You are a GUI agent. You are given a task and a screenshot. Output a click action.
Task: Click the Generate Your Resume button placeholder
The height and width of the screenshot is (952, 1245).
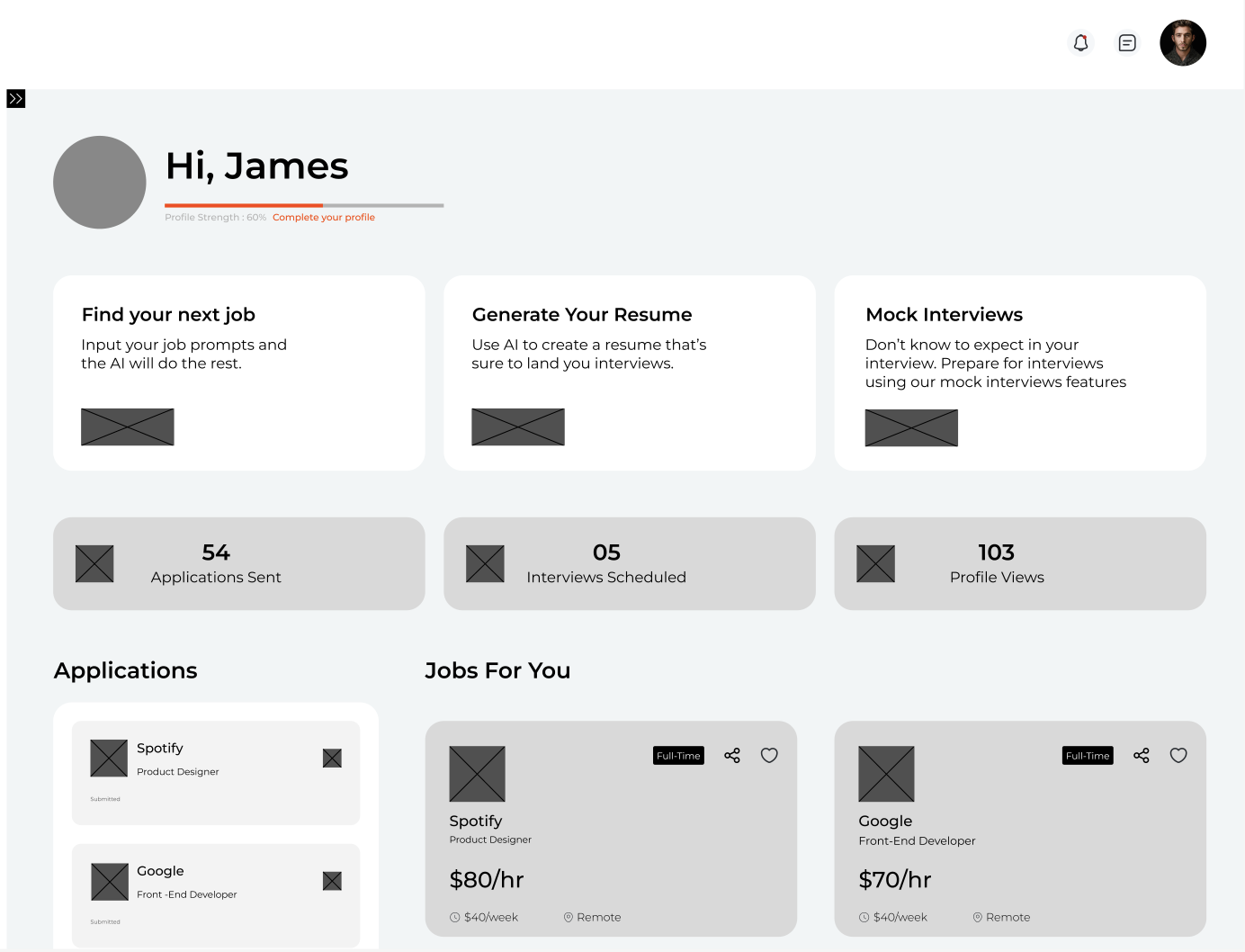[518, 427]
